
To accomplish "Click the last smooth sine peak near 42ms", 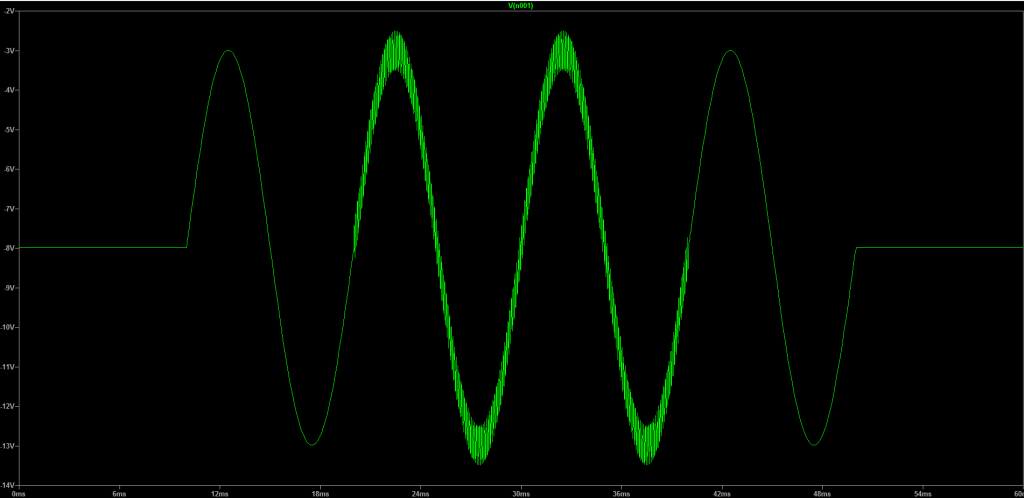I will (x=730, y=51).
